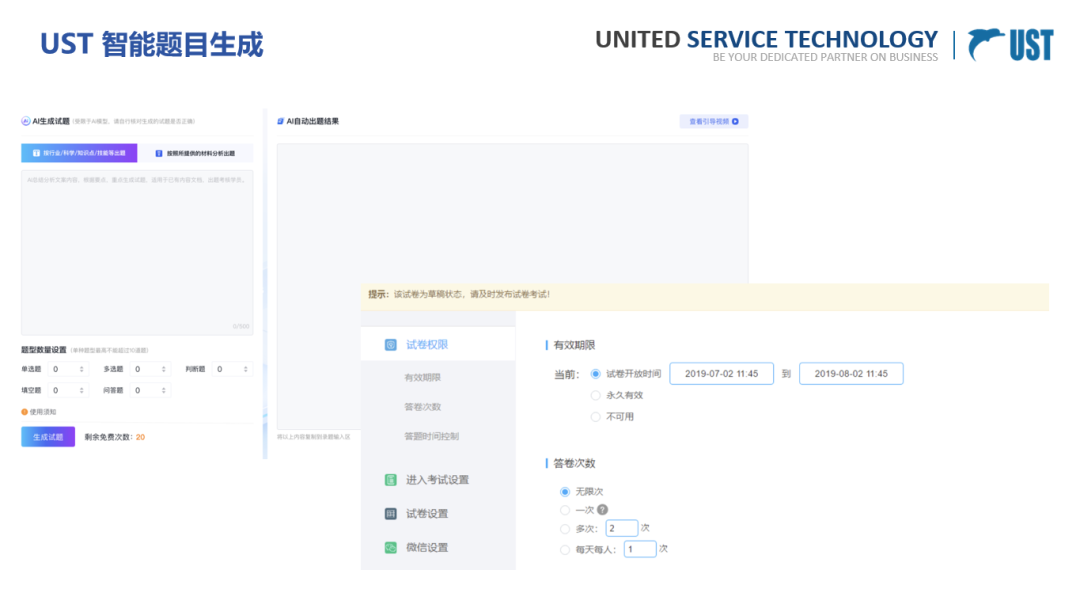Click the AI生成试题 round AI icon
Screen dimensions: 1080x608
[x=25, y=121]
